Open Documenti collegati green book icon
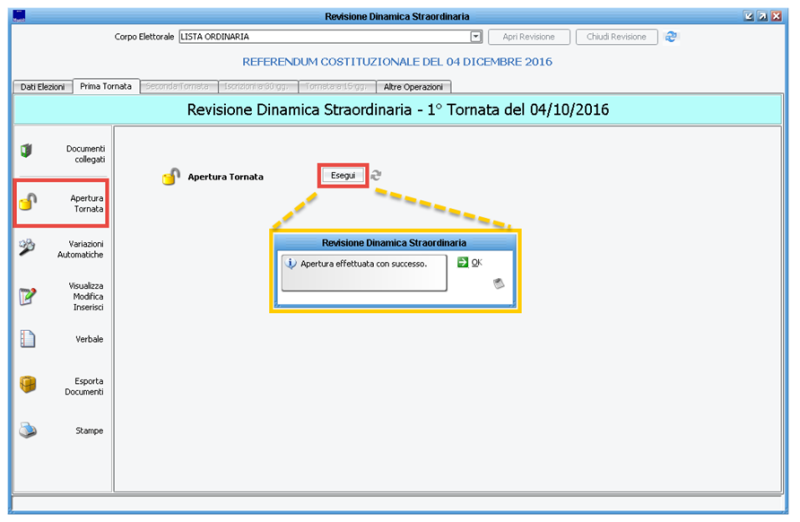800x522 pixels. pos(26,151)
